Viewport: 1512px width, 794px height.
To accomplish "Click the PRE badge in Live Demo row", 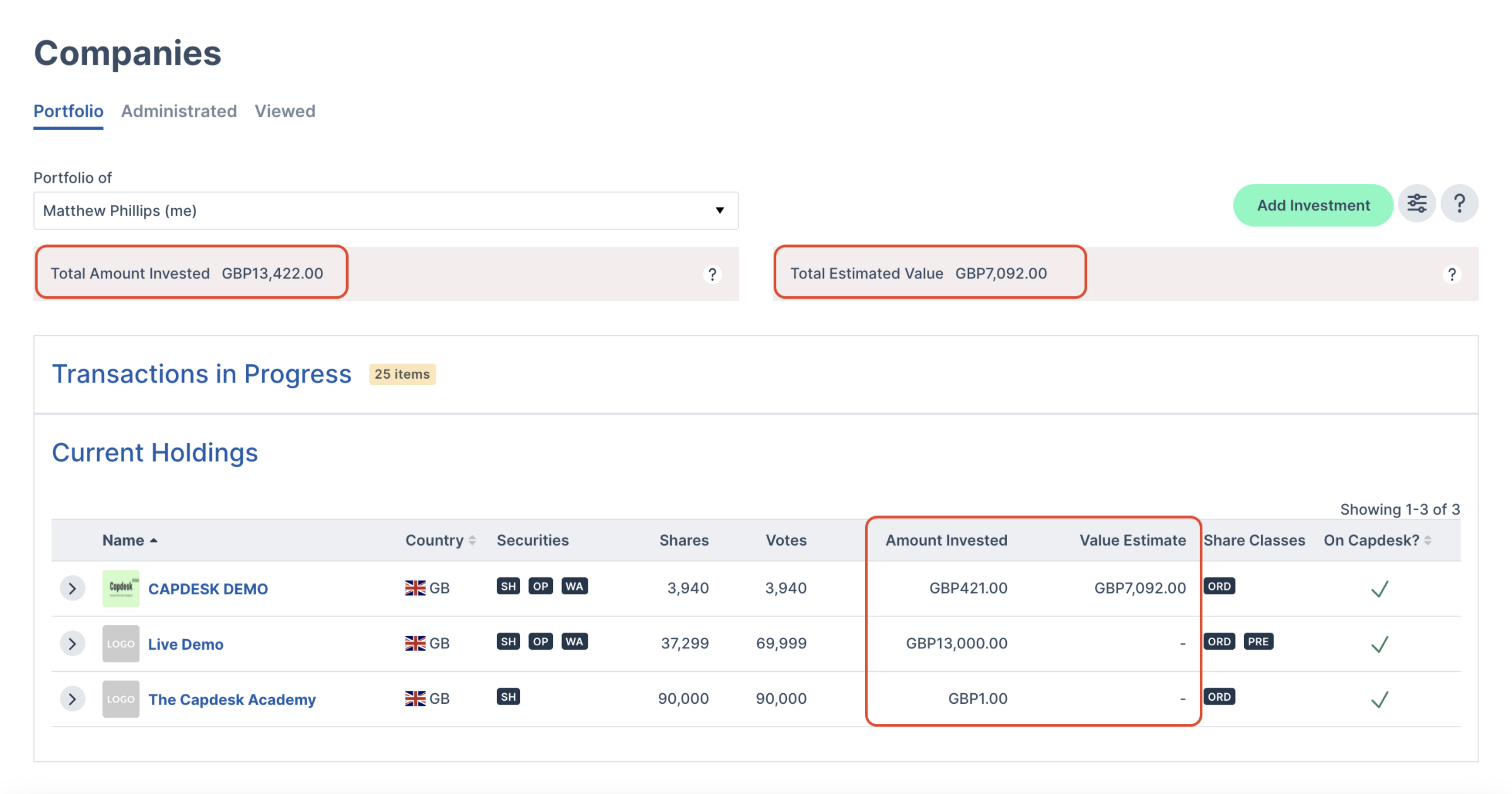I will click(1259, 642).
